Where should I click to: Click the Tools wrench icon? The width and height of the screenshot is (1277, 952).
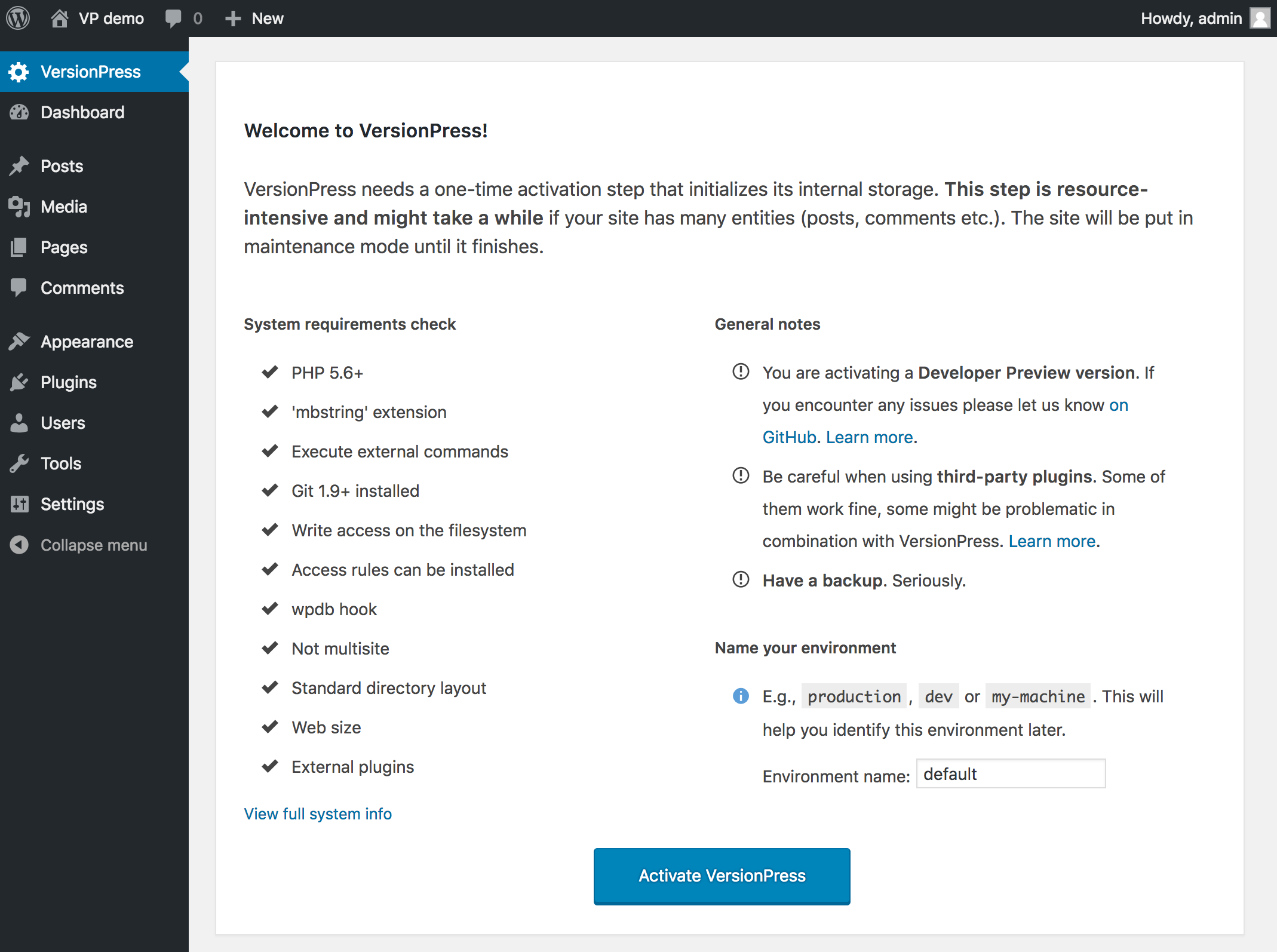click(19, 463)
